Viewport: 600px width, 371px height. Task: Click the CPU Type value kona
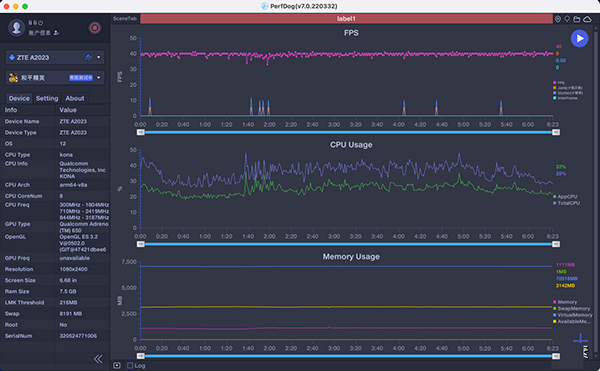point(66,155)
